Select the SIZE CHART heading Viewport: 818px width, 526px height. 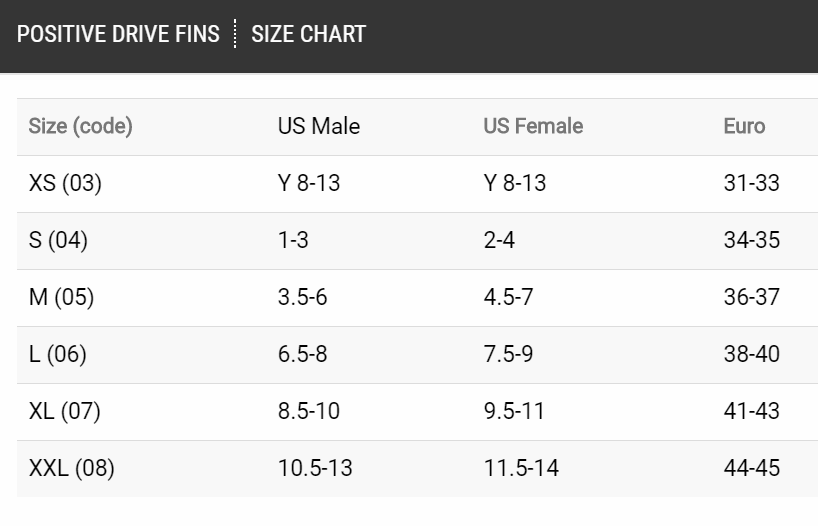point(308,34)
